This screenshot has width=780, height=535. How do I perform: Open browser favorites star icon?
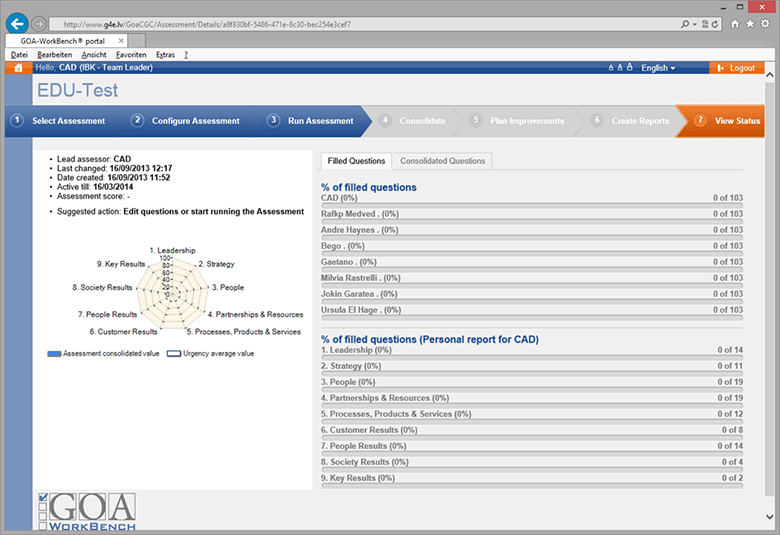(x=750, y=23)
